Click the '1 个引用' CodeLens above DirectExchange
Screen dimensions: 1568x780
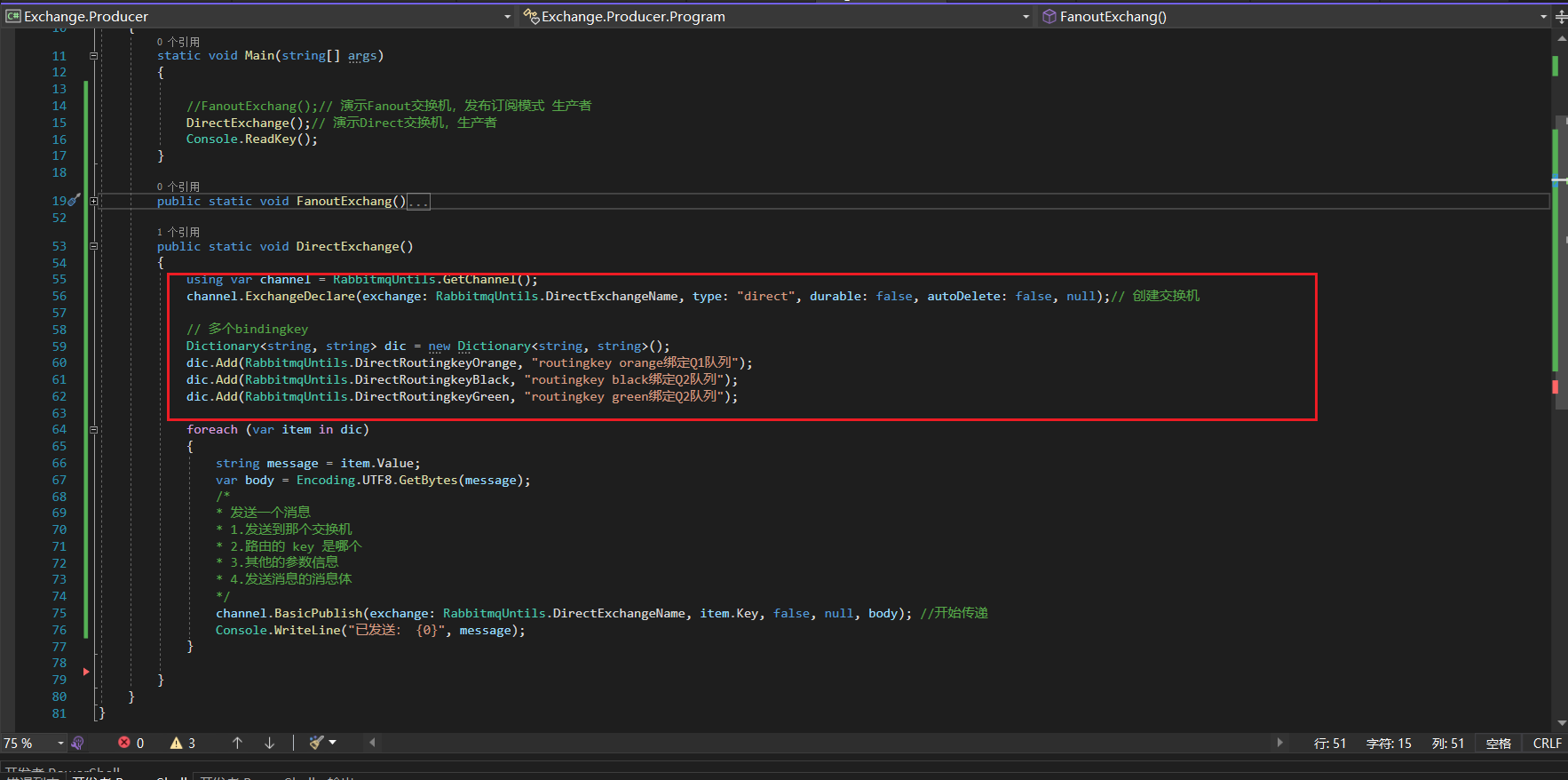coord(178,232)
